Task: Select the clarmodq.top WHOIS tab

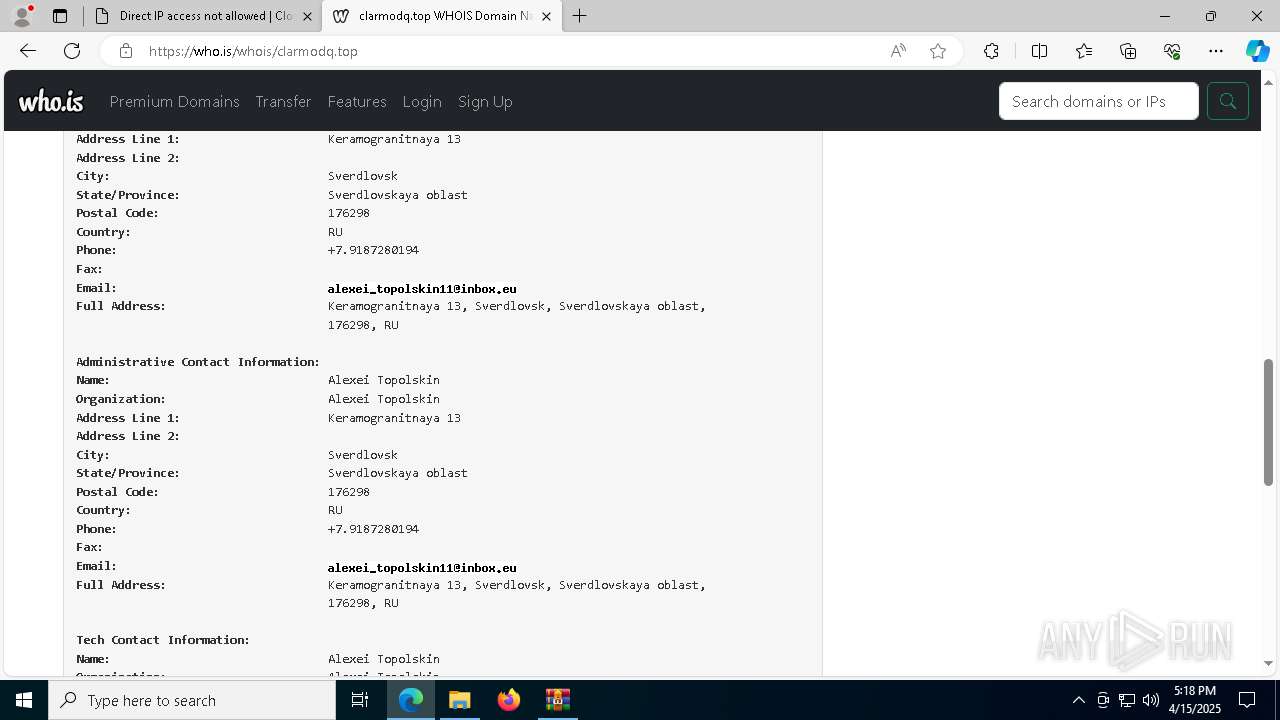Action: (440, 16)
